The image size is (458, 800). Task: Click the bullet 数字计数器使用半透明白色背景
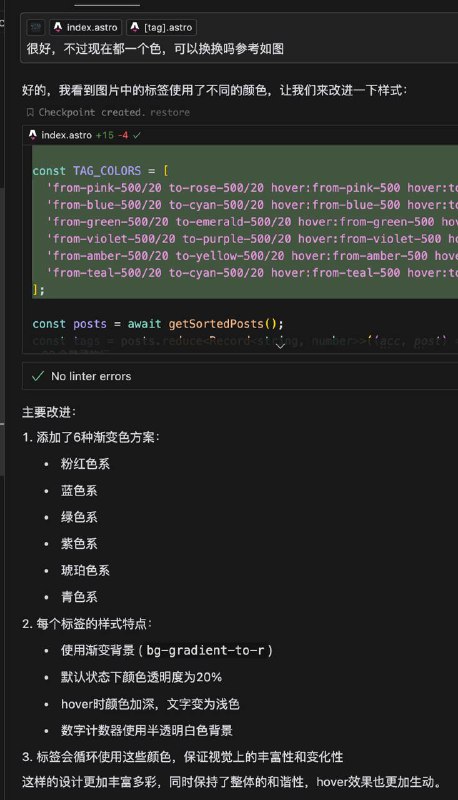pos(147,730)
